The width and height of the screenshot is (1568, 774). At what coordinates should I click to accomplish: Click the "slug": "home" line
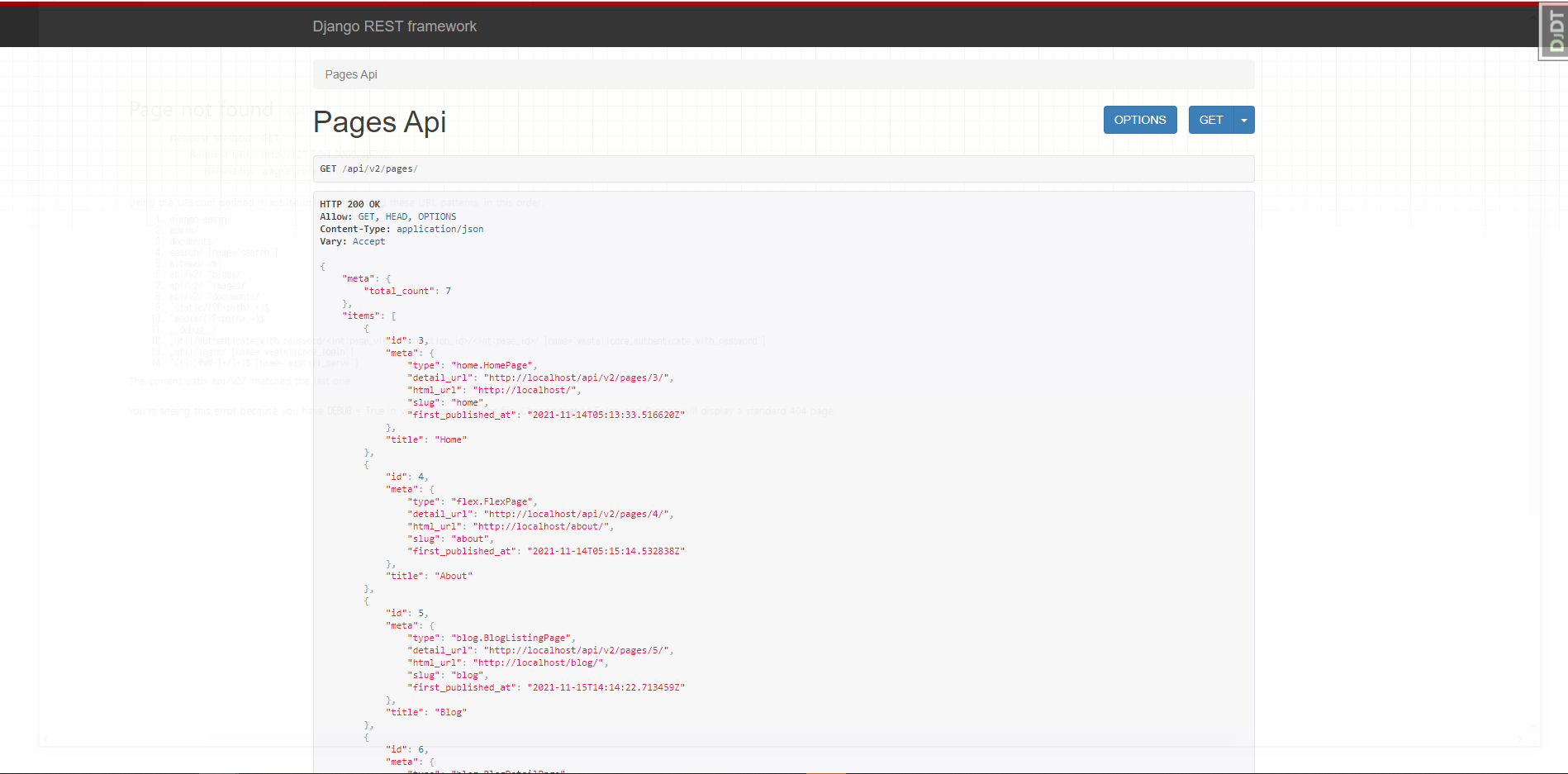(447, 402)
